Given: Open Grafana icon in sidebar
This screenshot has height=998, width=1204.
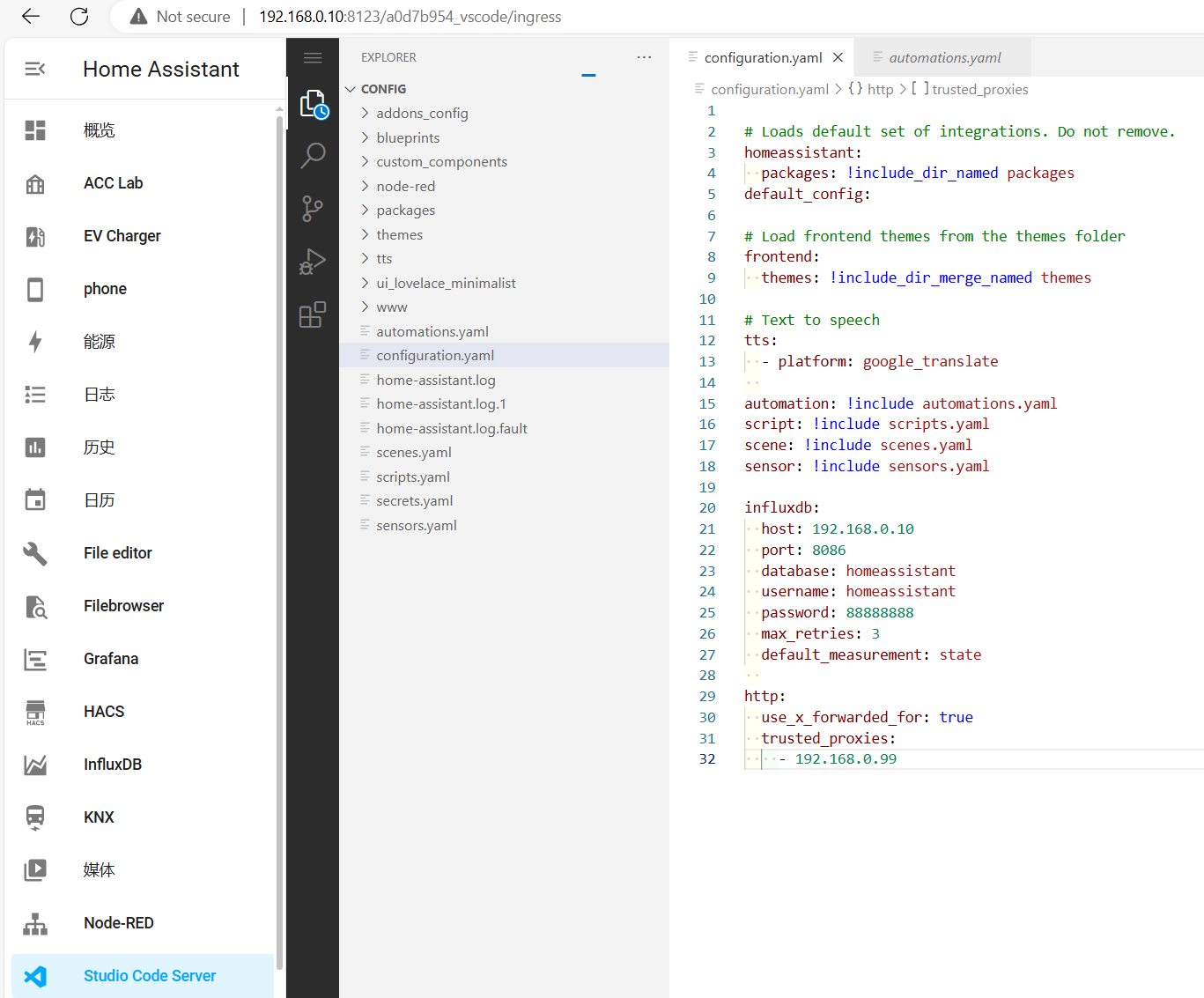Looking at the screenshot, I should (35, 659).
